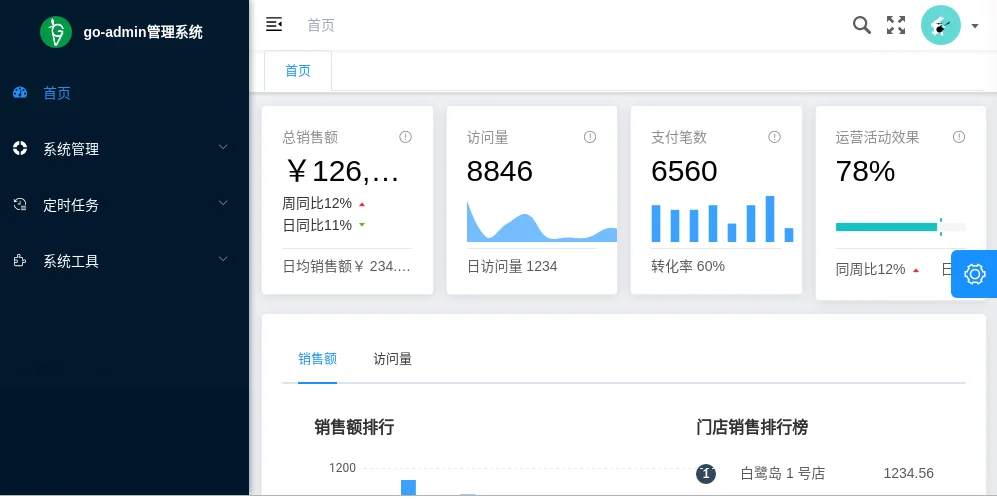This screenshot has width=997, height=499.
Task: Open the 定时任务 sidebar menu
Action: pos(125,205)
